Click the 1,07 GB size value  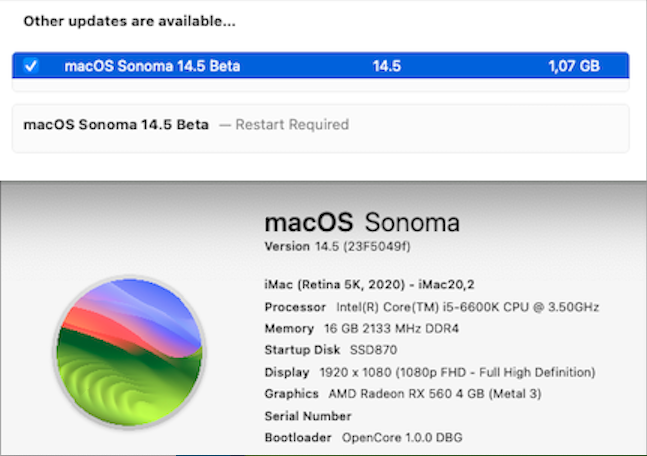[x=574, y=66]
